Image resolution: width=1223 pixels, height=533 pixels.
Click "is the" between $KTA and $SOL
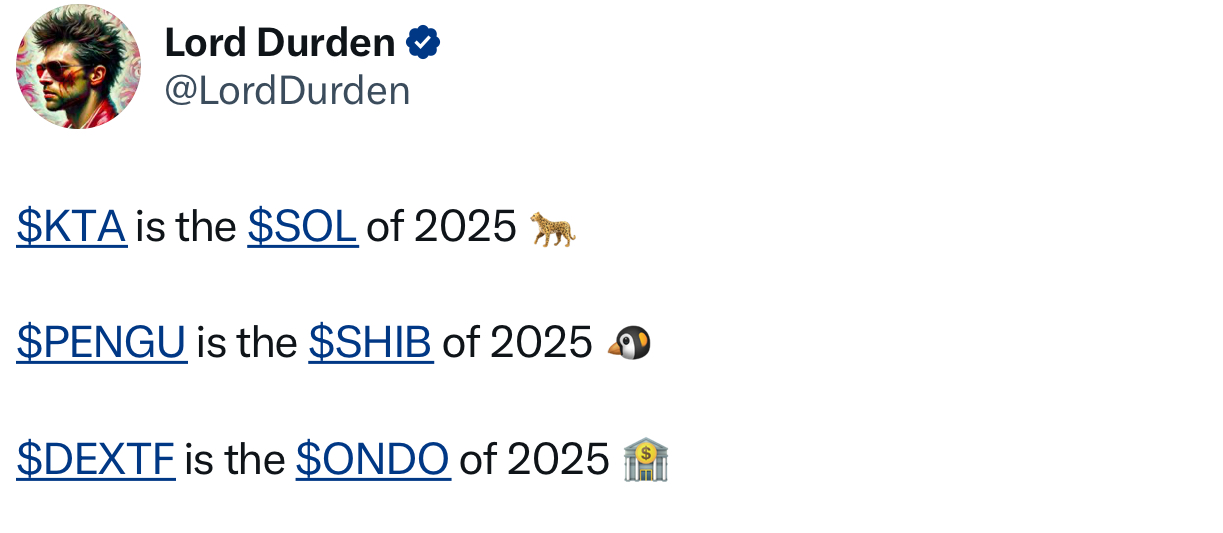pos(186,228)
